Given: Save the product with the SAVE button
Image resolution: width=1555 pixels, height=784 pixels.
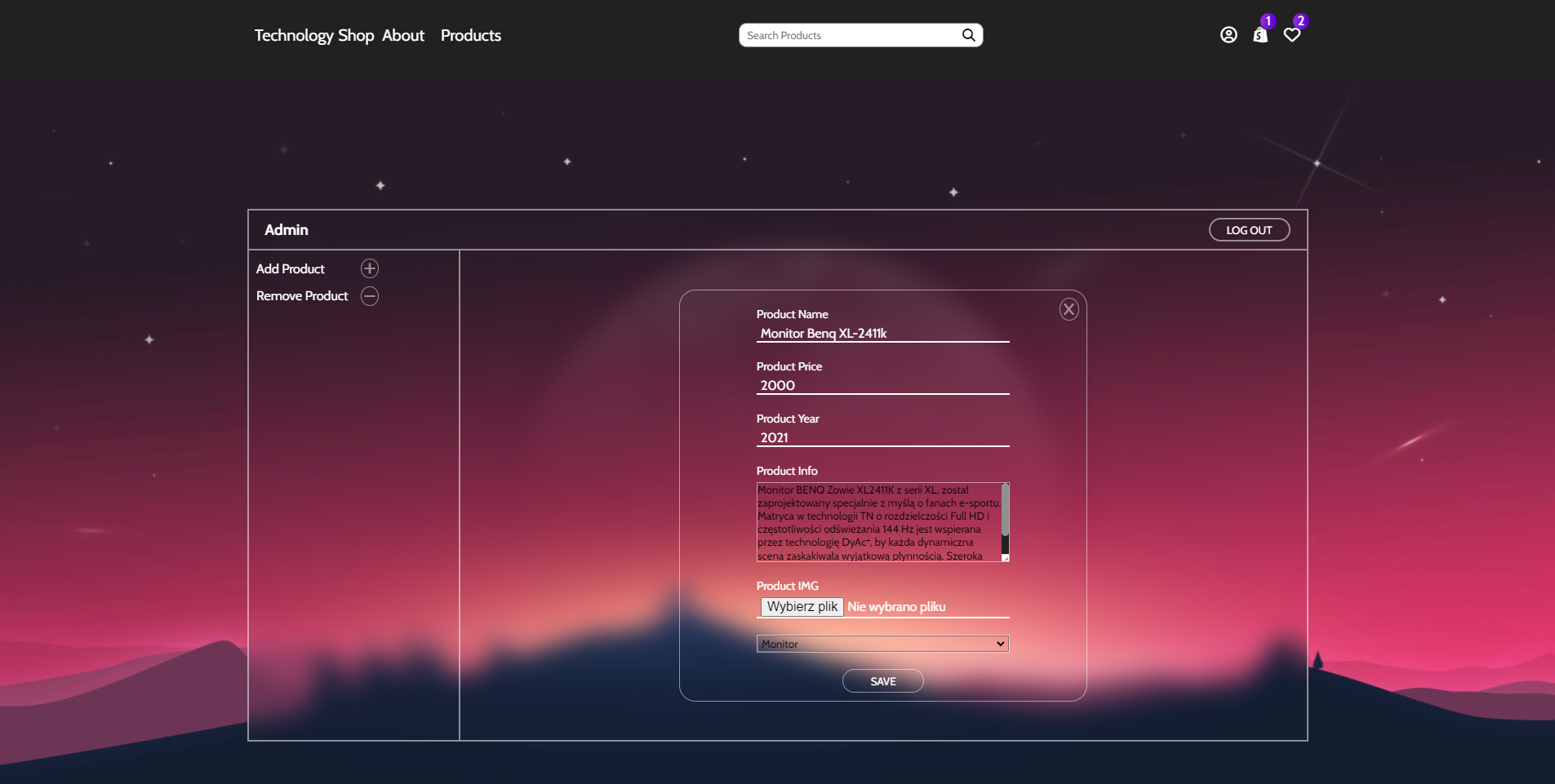Looking at the screenshot, I should pyautogui.click(x=883, y=681).
